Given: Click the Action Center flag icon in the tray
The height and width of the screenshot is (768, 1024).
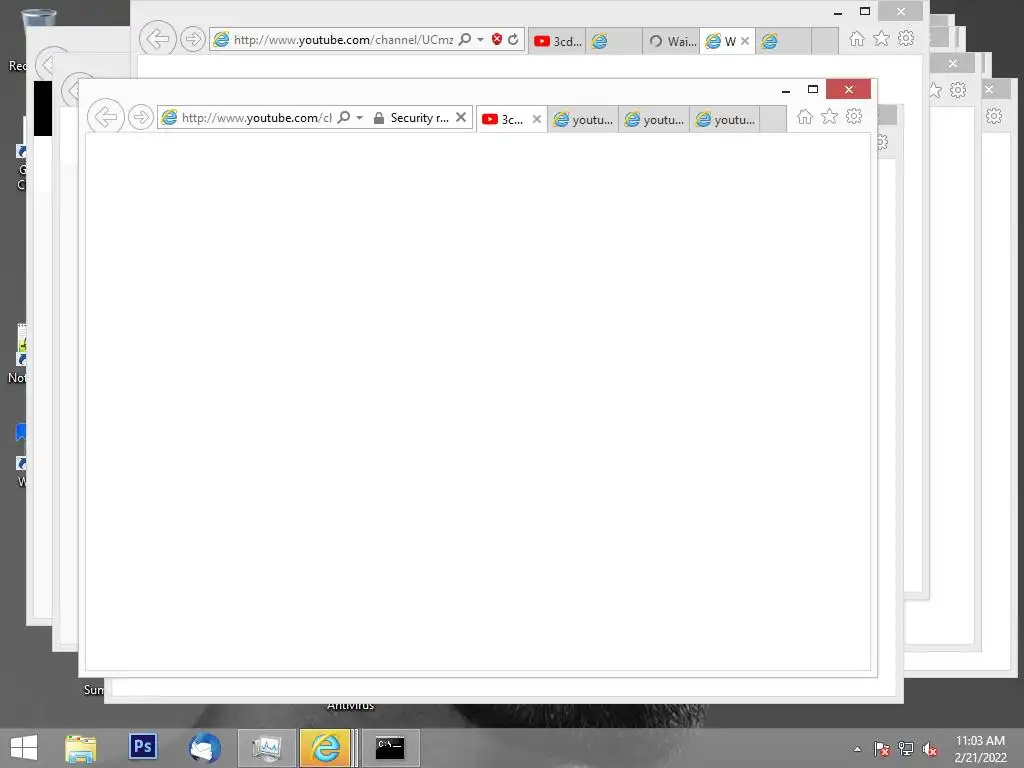Looking at the screenshot, I should click(882, 749).
